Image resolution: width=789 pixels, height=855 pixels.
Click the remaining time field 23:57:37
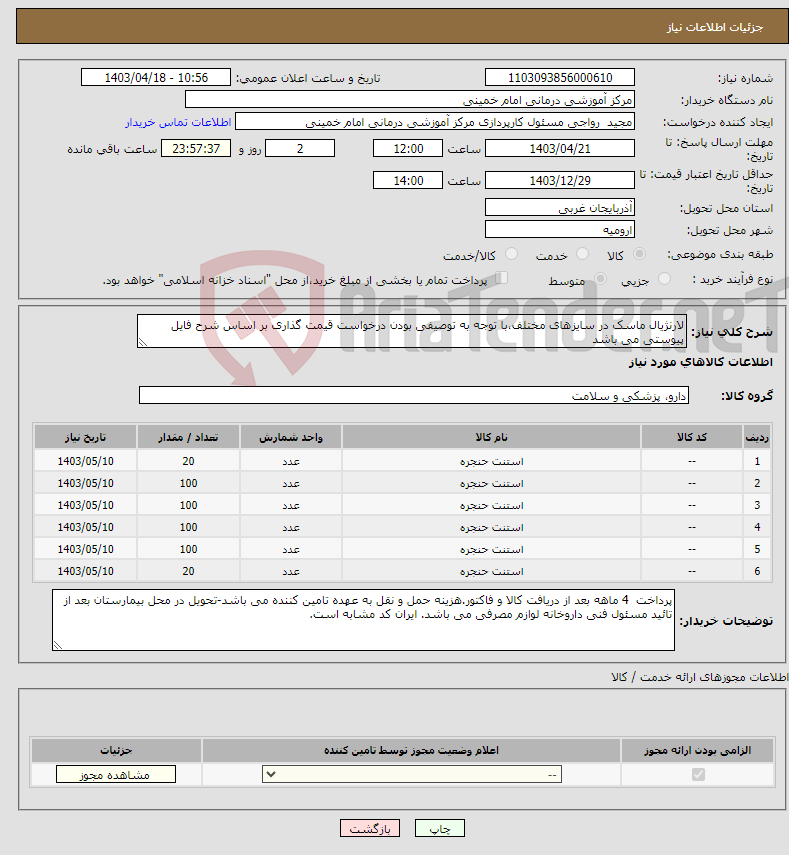196,148
